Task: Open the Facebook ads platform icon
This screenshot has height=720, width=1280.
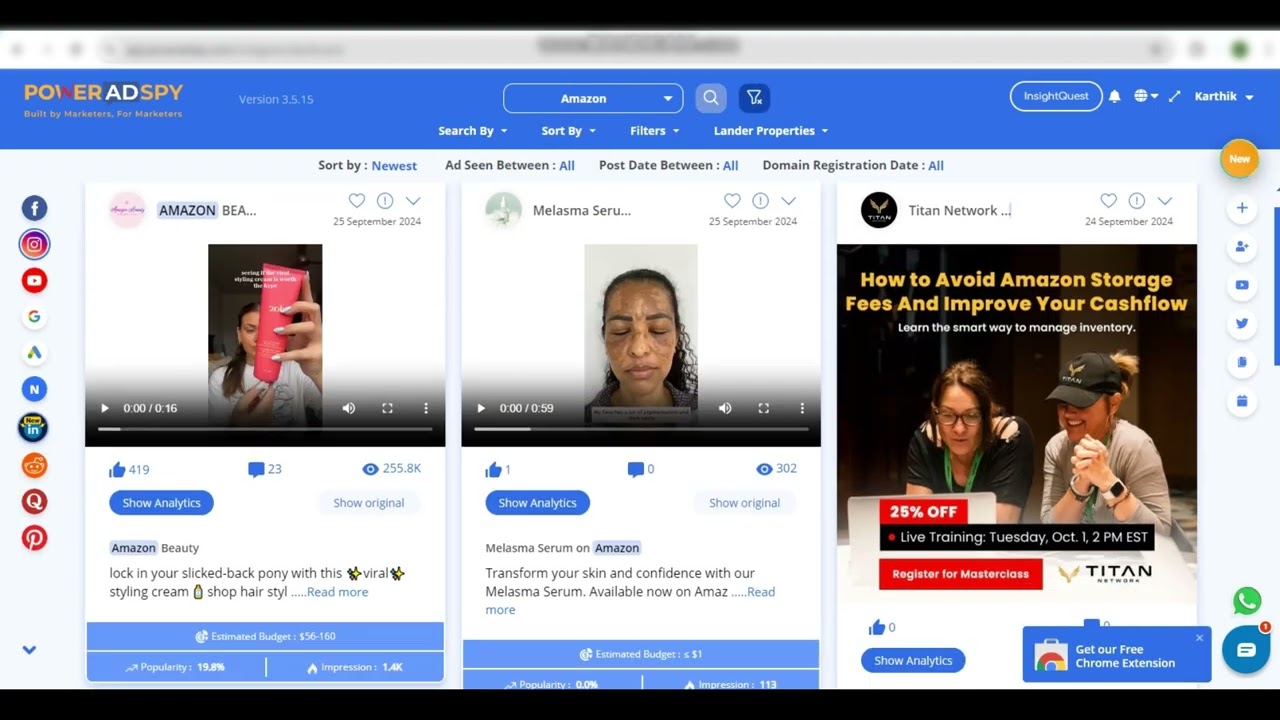Action: pos(34,208)
